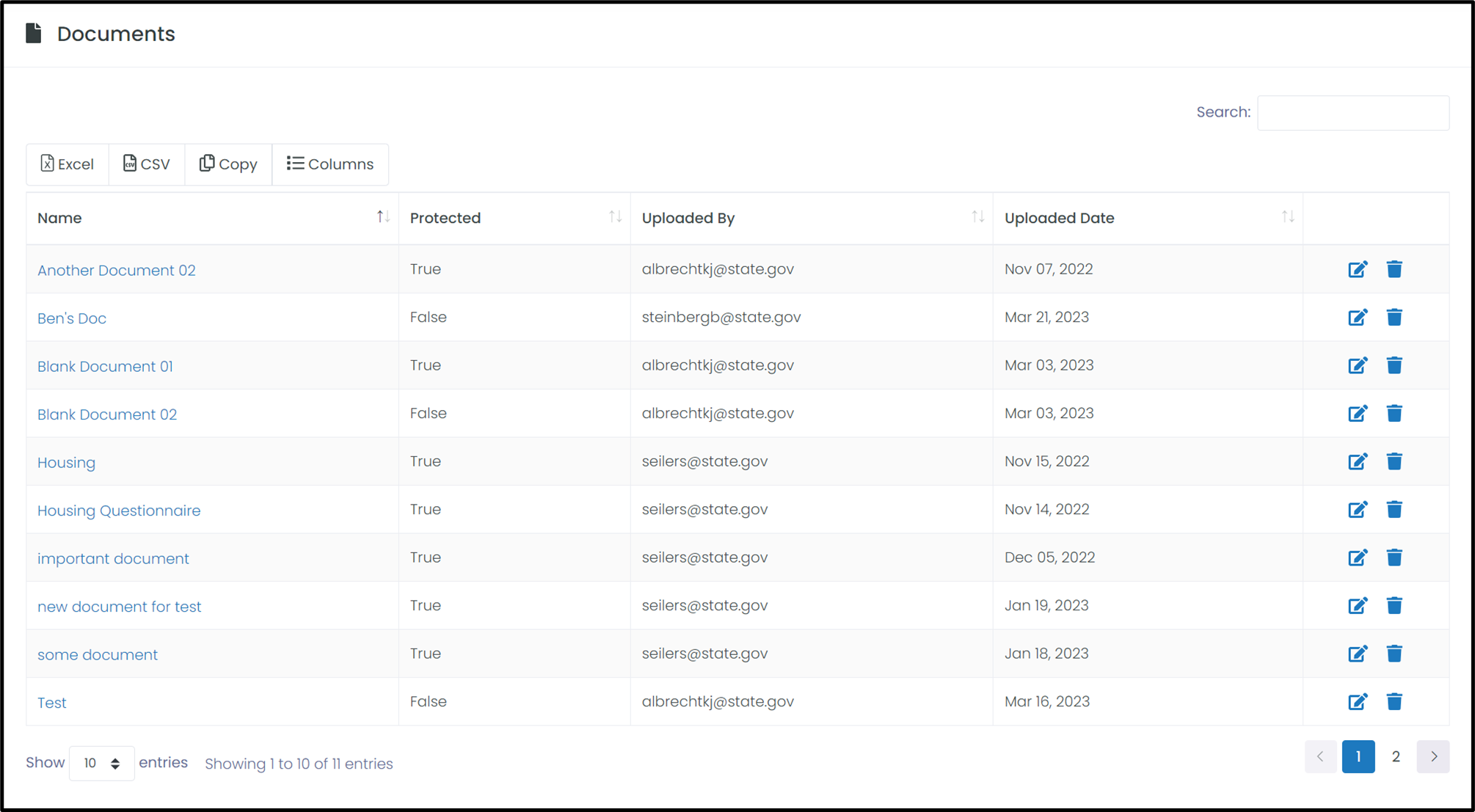Open the Test document link

click(x=51, y=703)
